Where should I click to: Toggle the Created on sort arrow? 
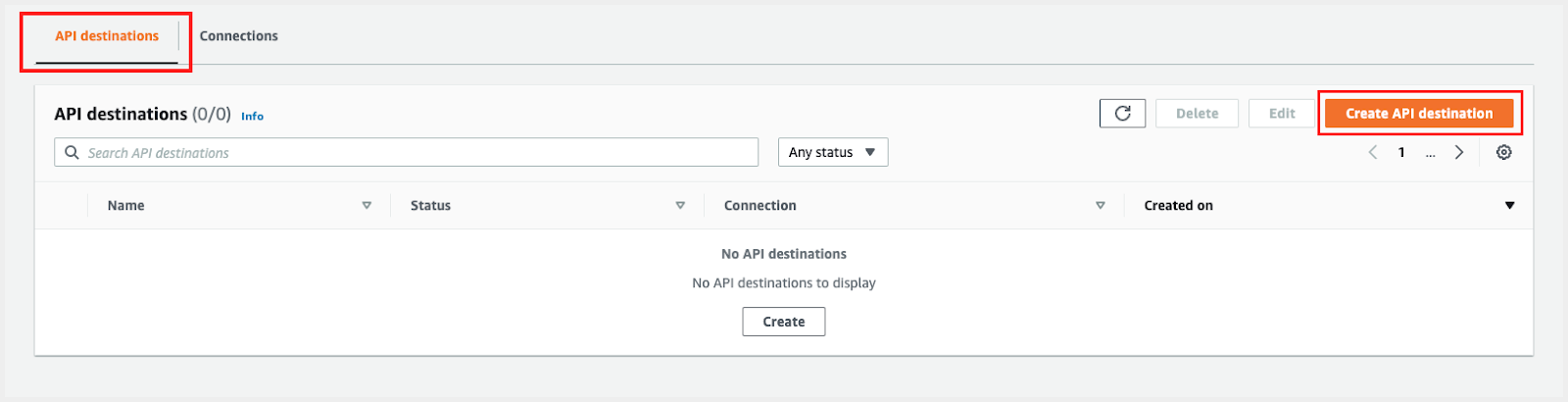click(1509, 206)
